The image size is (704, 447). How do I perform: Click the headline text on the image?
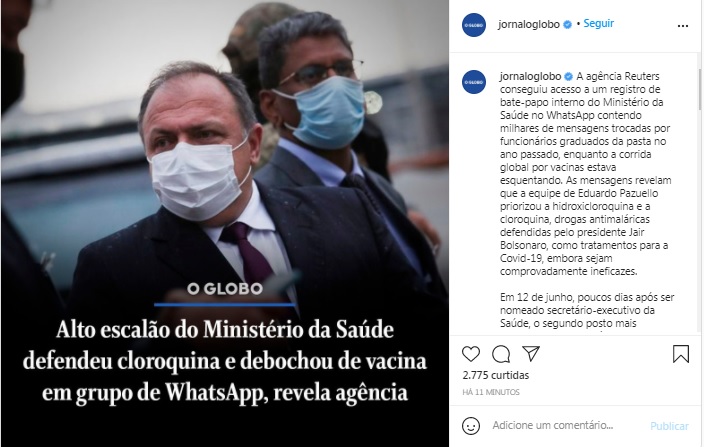pos(224,361)
